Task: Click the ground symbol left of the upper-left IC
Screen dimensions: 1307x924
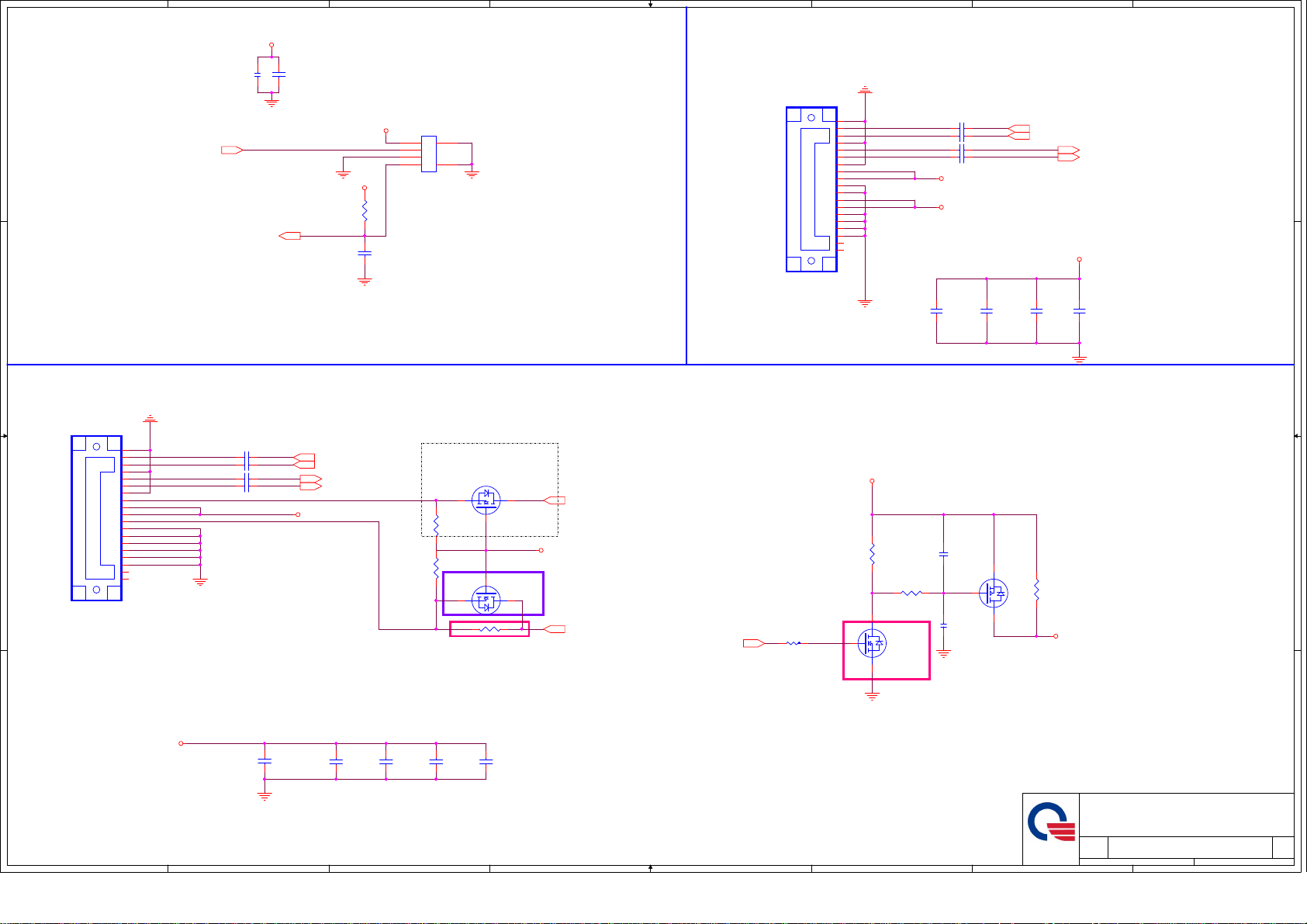Action: (343, 175)
